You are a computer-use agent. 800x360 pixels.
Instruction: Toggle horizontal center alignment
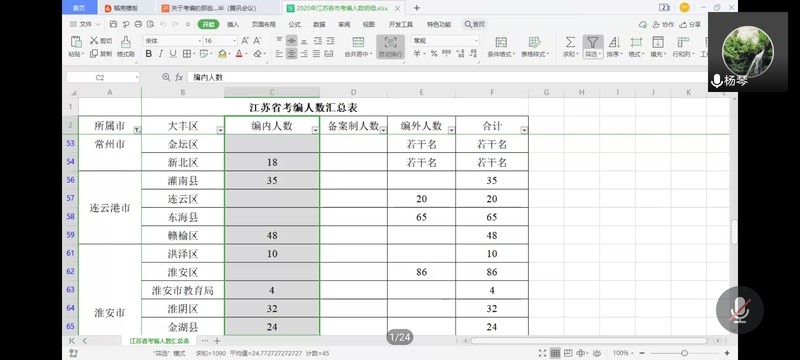pyautogui.click(x=291, y=54)
